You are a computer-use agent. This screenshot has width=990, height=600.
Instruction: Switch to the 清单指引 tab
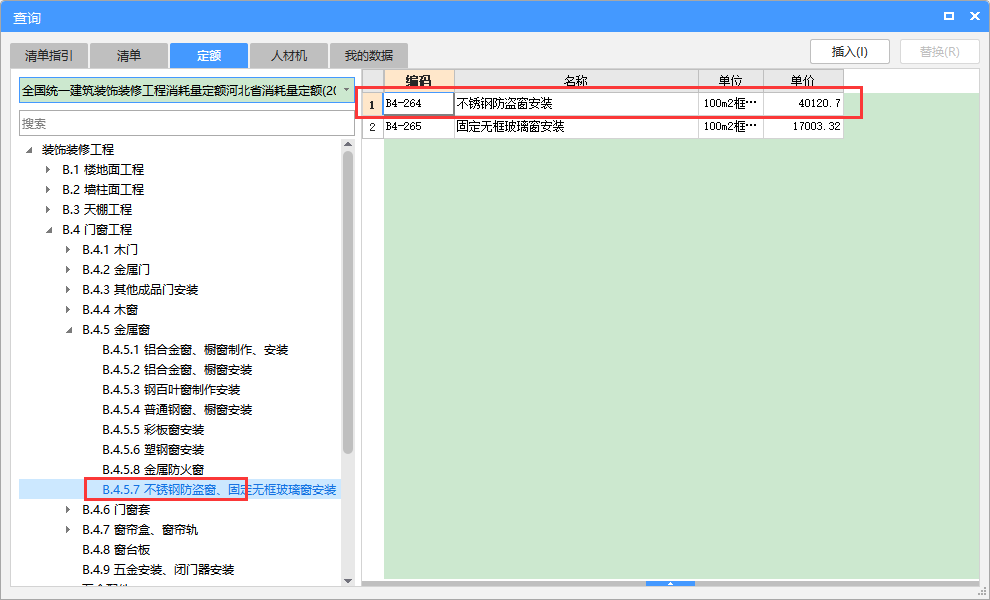(48, 55)
